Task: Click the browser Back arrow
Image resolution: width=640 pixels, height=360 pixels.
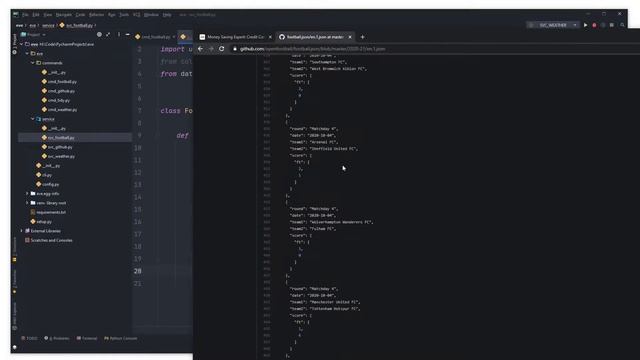Action: [x=200, y=49]
